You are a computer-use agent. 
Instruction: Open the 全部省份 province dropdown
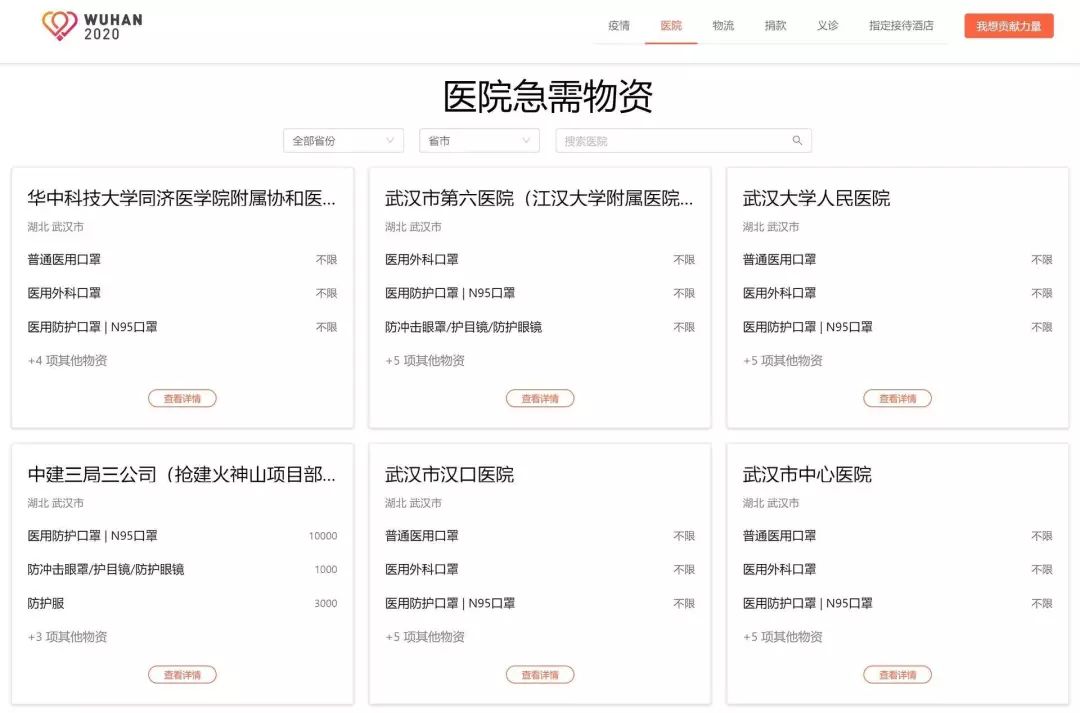tap(342, 140)
